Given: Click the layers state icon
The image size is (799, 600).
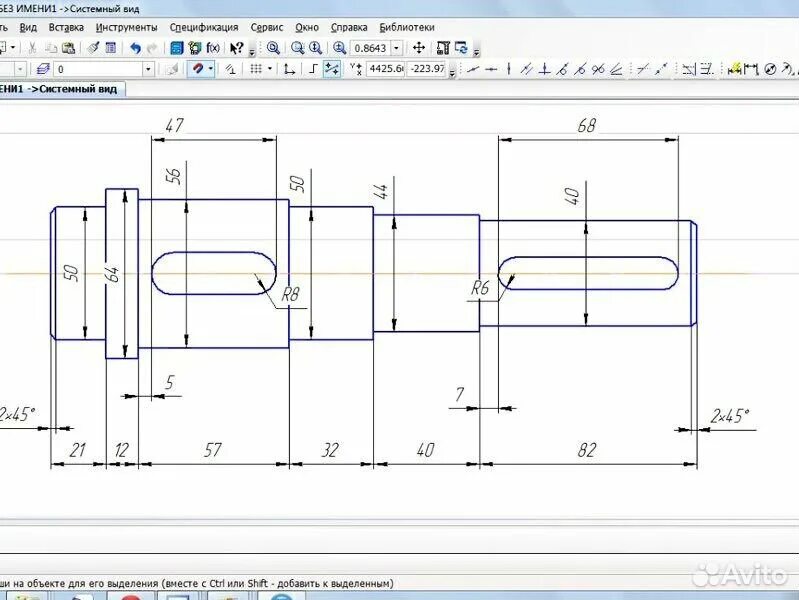Looking at the screenshot, I should pos(43,69).
